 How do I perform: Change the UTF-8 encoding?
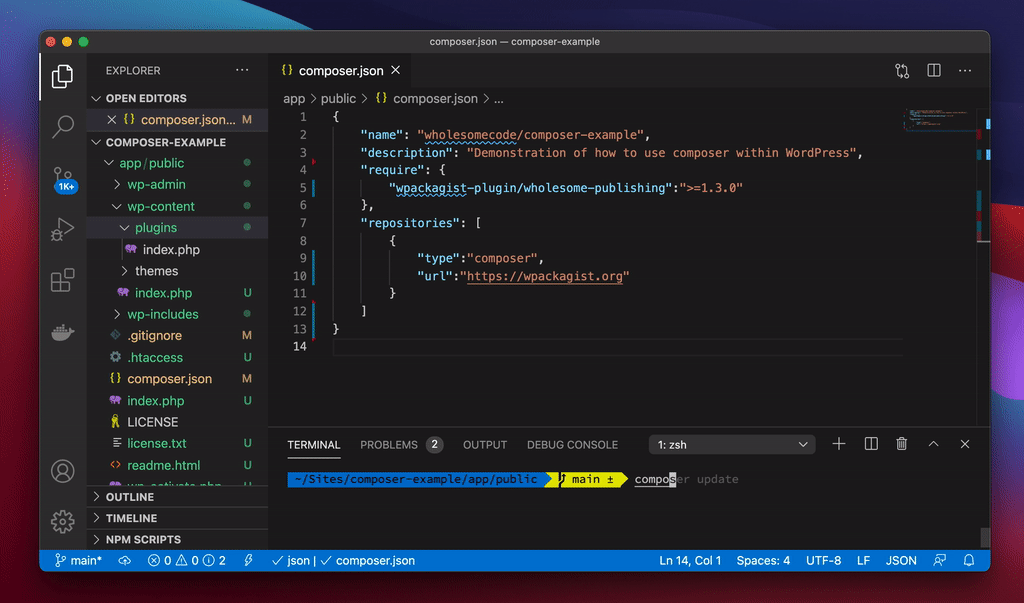point(823,561)
